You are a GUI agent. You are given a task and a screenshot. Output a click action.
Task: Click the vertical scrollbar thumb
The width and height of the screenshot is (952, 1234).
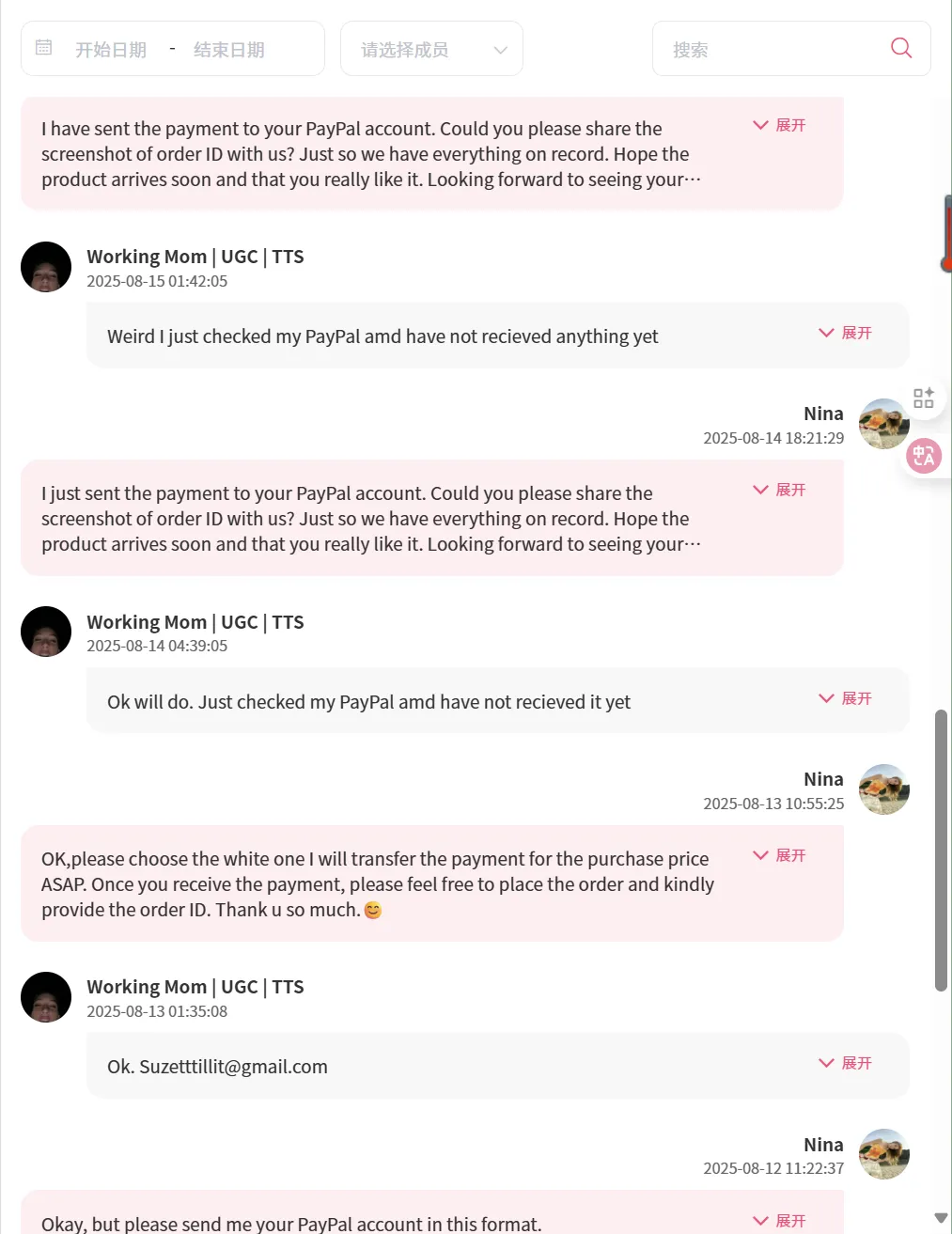pos(941,850)
